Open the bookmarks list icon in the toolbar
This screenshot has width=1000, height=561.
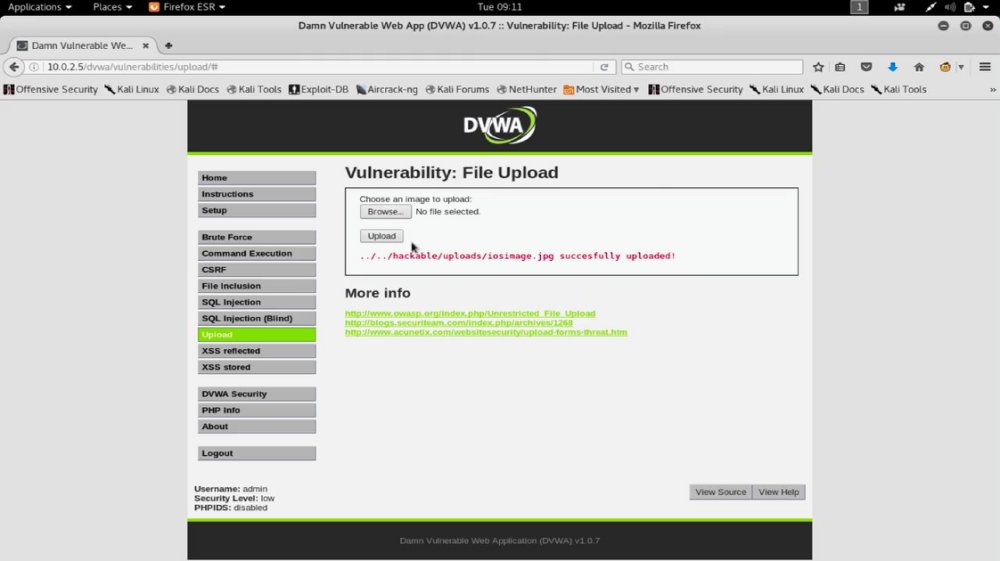(840, 67)
